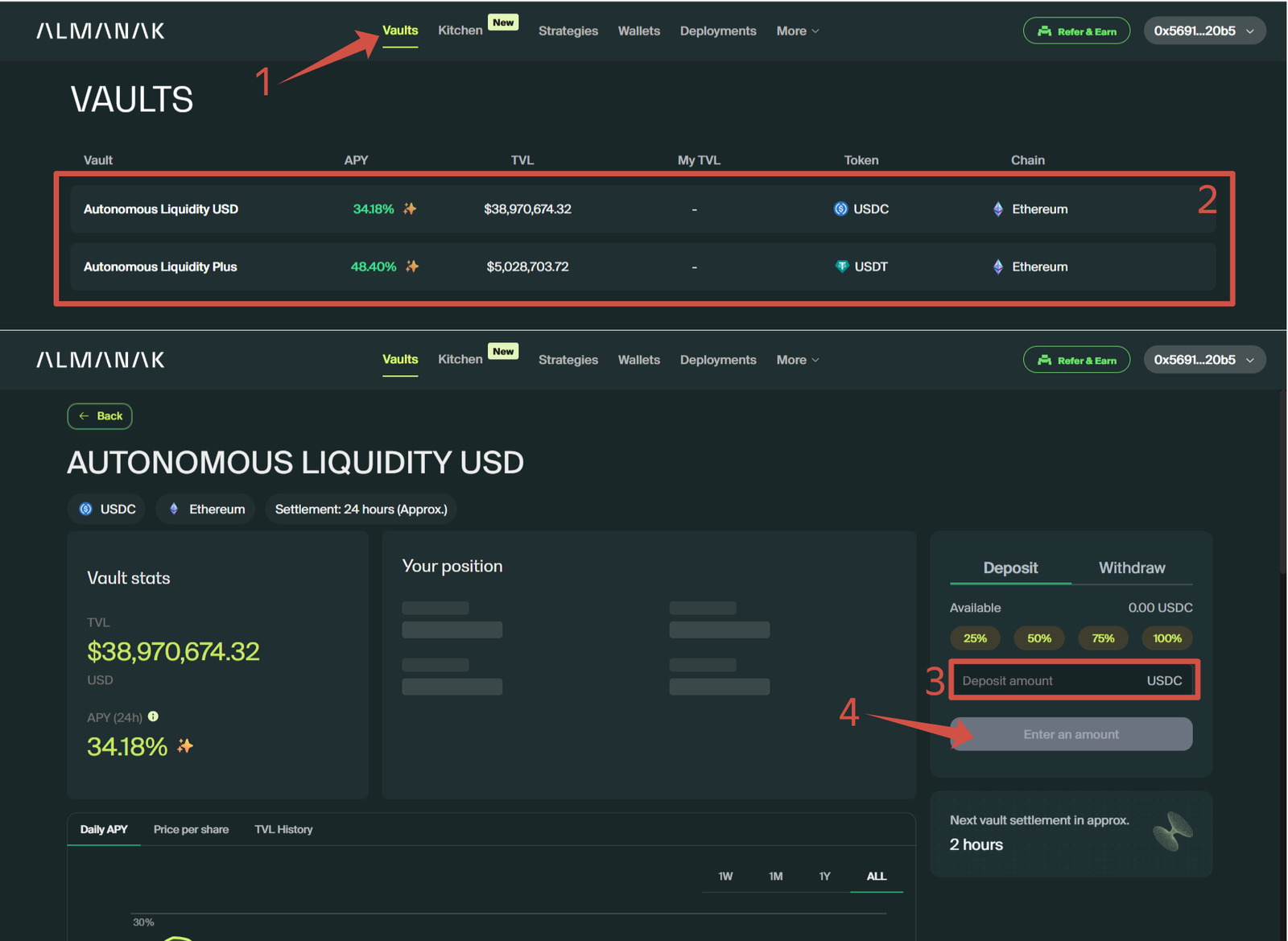The image size is (1288, 941).
Task: Choose the 100% deposit preset
Action: (1166, 638)
